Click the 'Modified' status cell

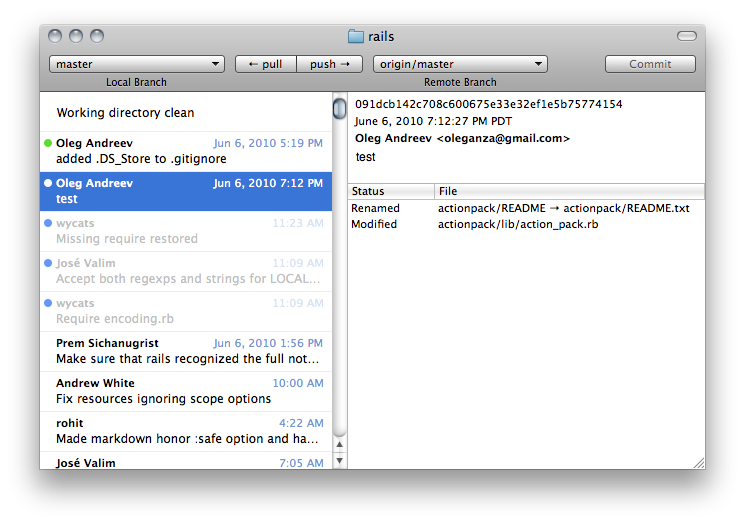click(374, 224)
